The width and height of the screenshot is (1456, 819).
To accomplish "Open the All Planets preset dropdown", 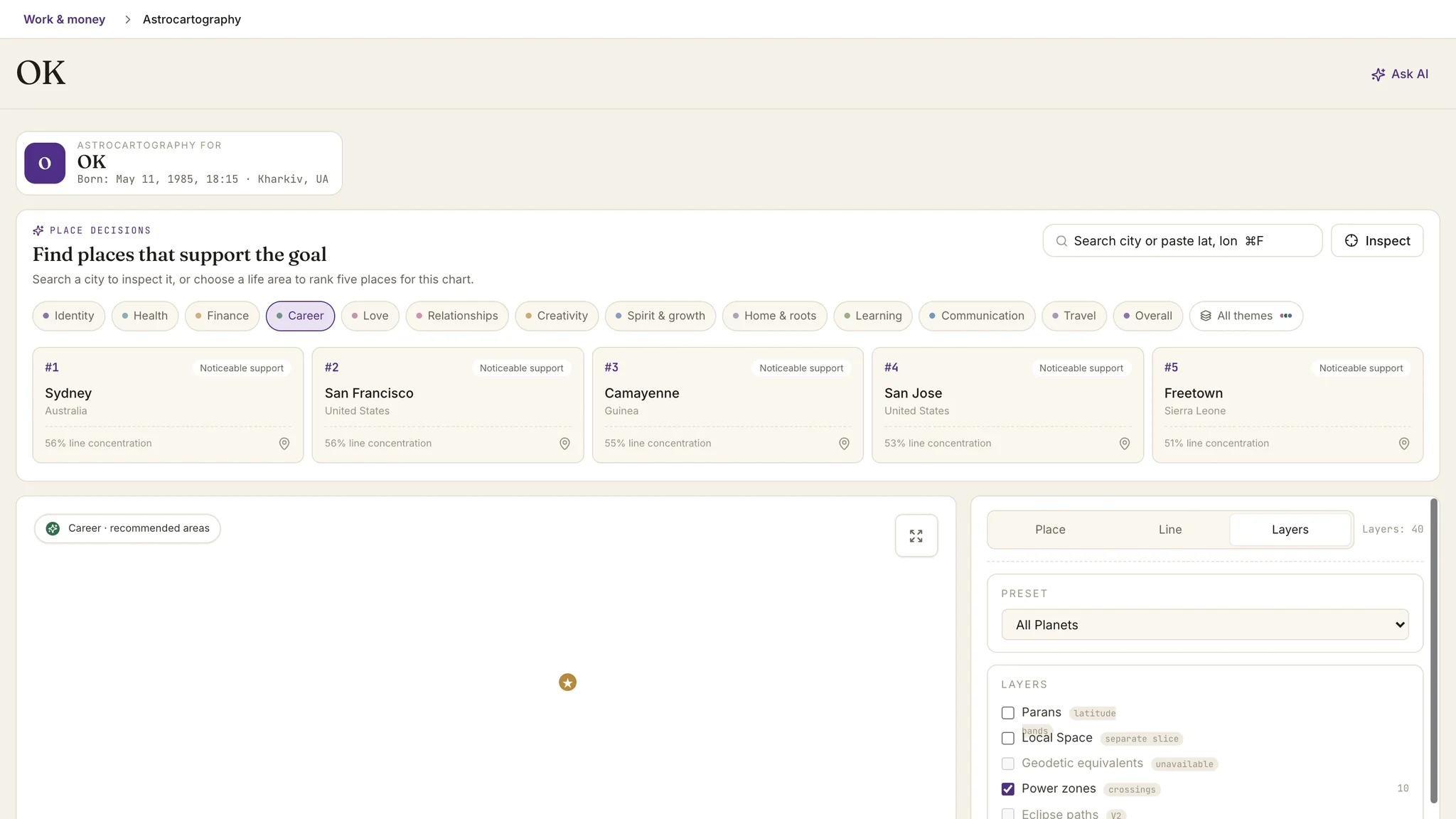I will [1205, 625].
